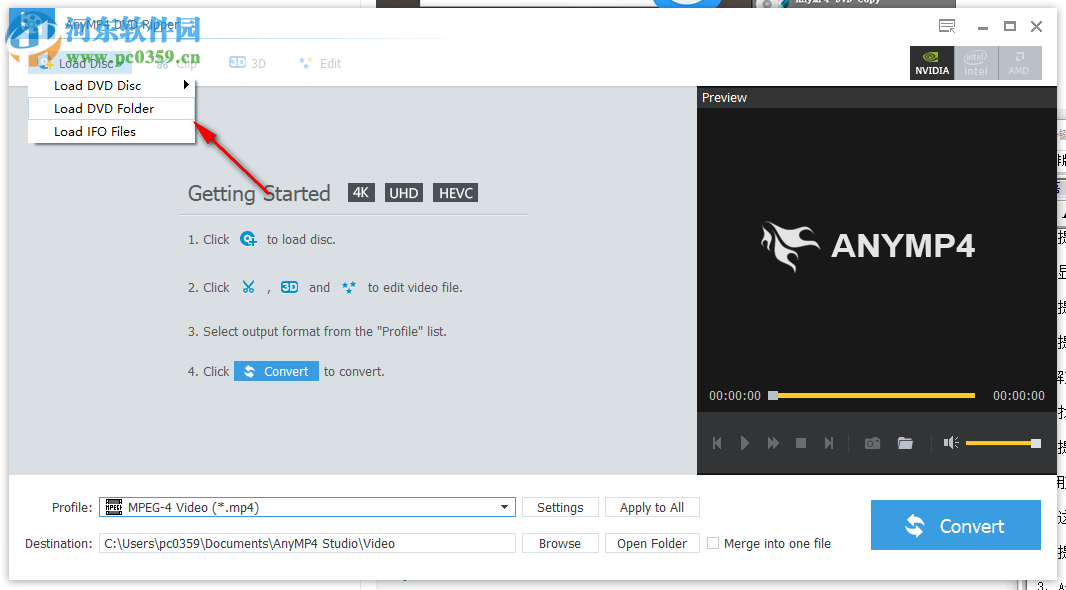The width and height of the screenshot is (1066, 590).
Task: Click the Open Folder button
Action: (x=652, y=543)
